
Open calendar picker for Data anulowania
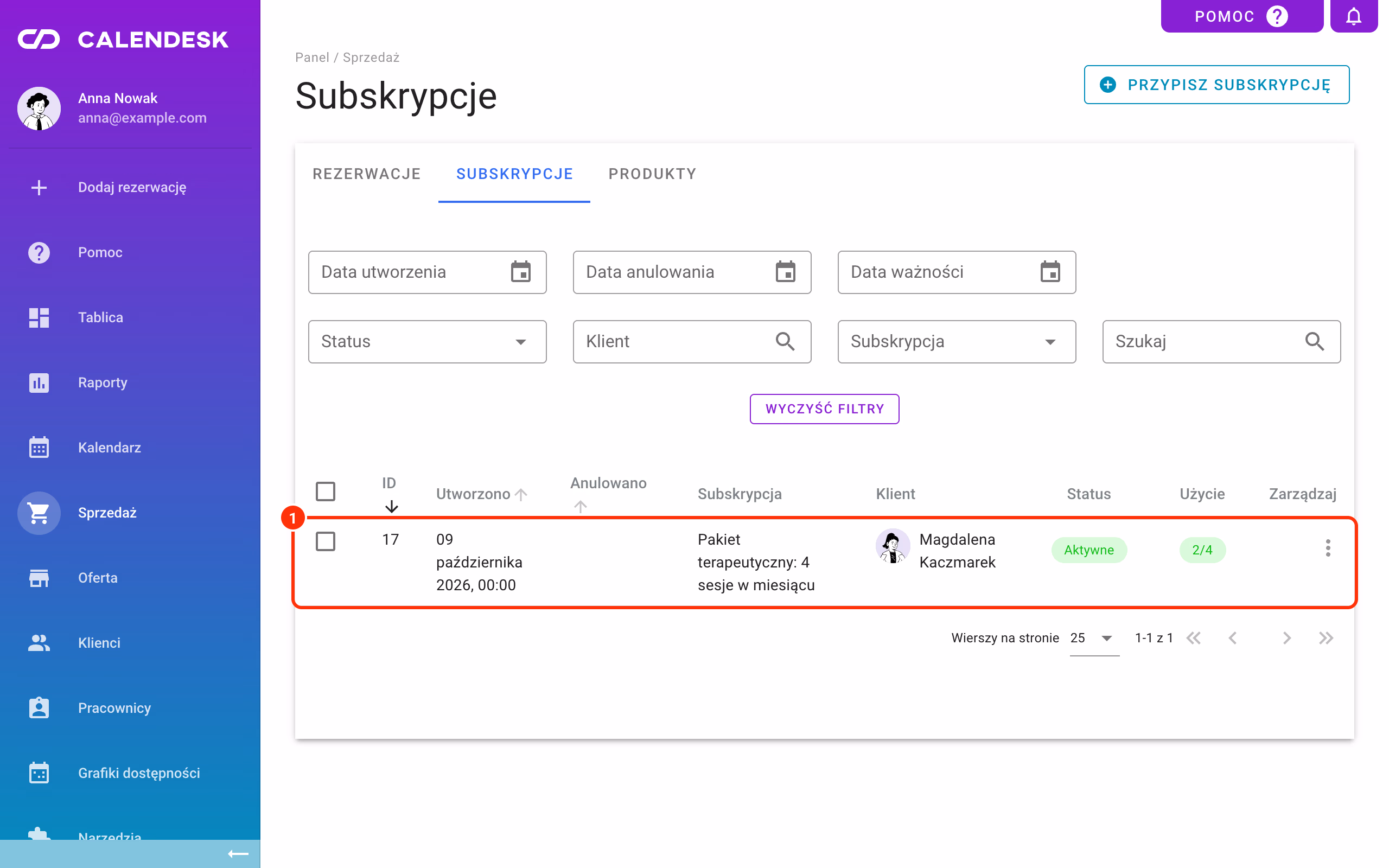(x=785, y=272)
